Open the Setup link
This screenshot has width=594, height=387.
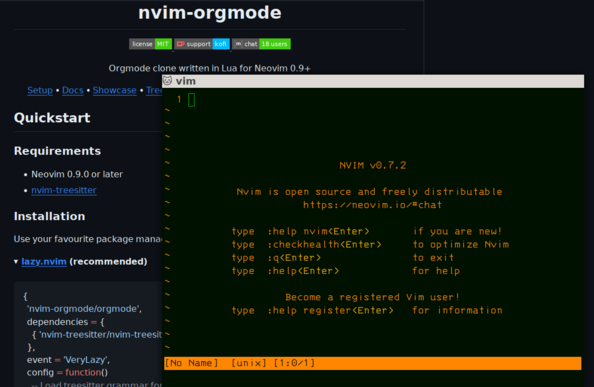click(x=40, y=90)
